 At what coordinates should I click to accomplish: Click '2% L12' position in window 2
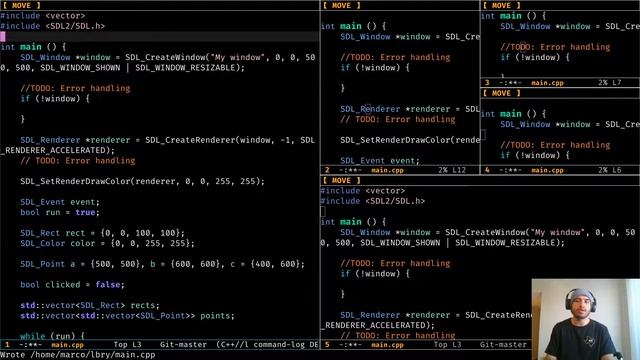[x=452, y=170]
